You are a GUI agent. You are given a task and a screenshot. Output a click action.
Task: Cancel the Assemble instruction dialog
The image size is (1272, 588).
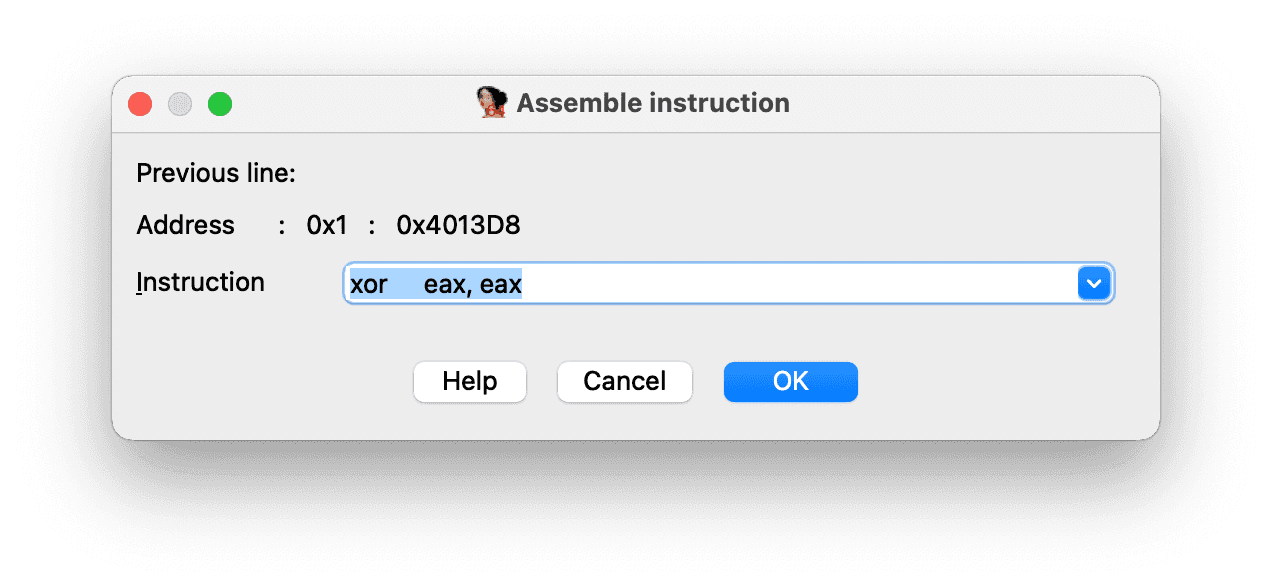click(x=625, y=382)
